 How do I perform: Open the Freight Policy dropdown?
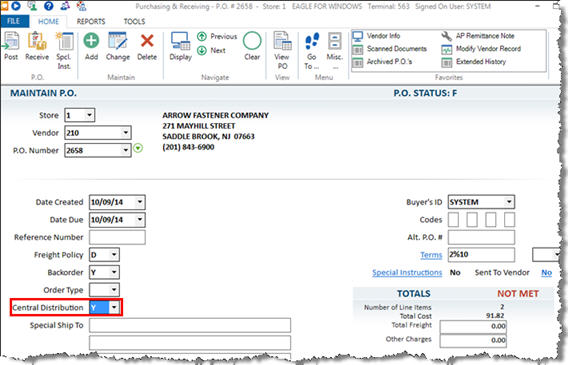click(114, 255)
